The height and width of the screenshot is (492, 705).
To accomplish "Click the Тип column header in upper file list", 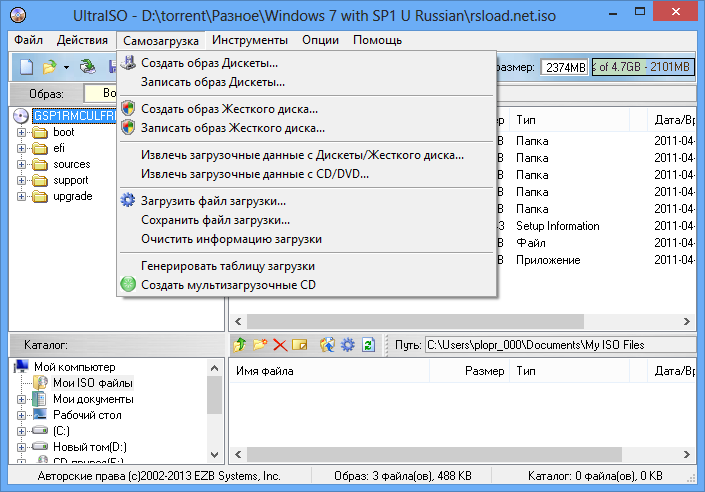I will point(569,120).
